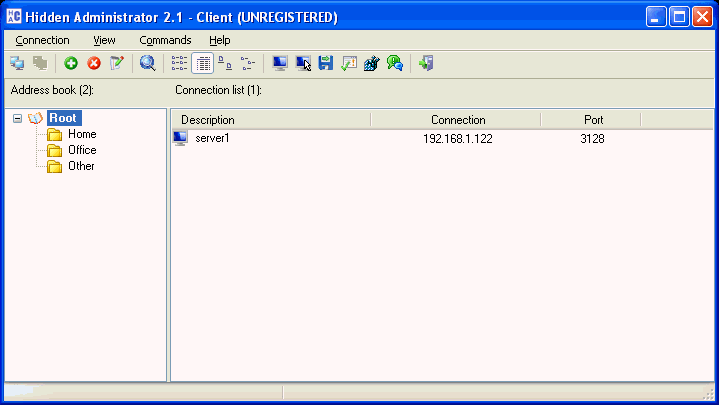The width and height of the screenshot is (719, 405).
Task: Click the green arrow Exit icon
Action: tap(426, 64)
